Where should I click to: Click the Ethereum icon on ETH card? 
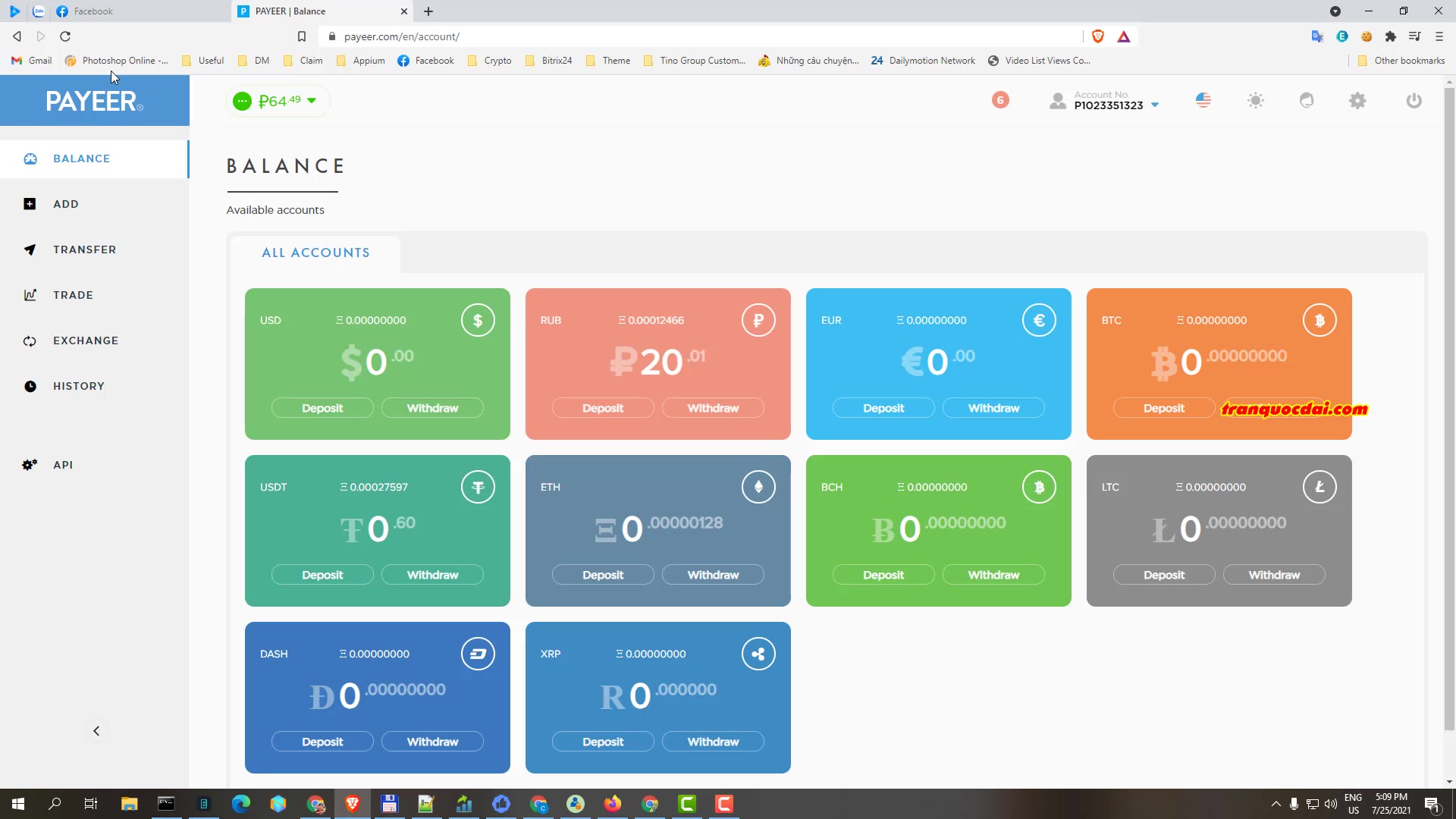(758, 487)
